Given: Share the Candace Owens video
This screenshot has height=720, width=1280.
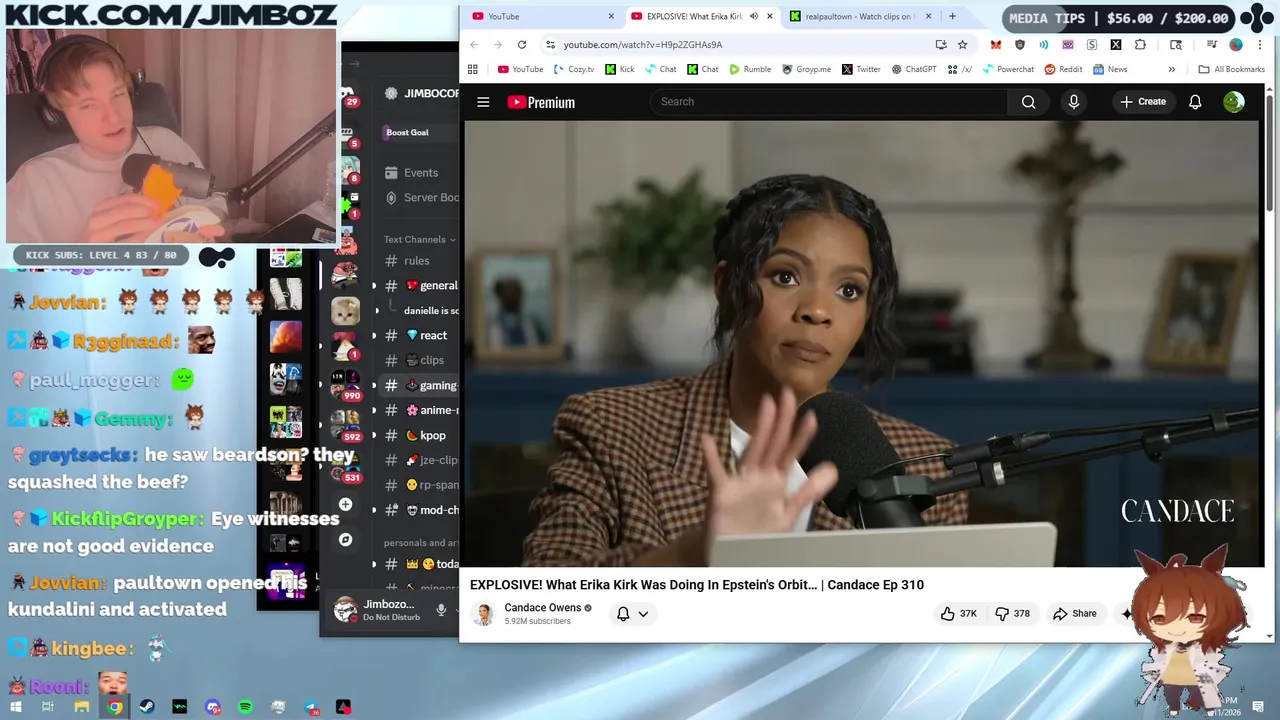Looking at the screenshot, I should pyautogui.click(x=1075, y=614).
